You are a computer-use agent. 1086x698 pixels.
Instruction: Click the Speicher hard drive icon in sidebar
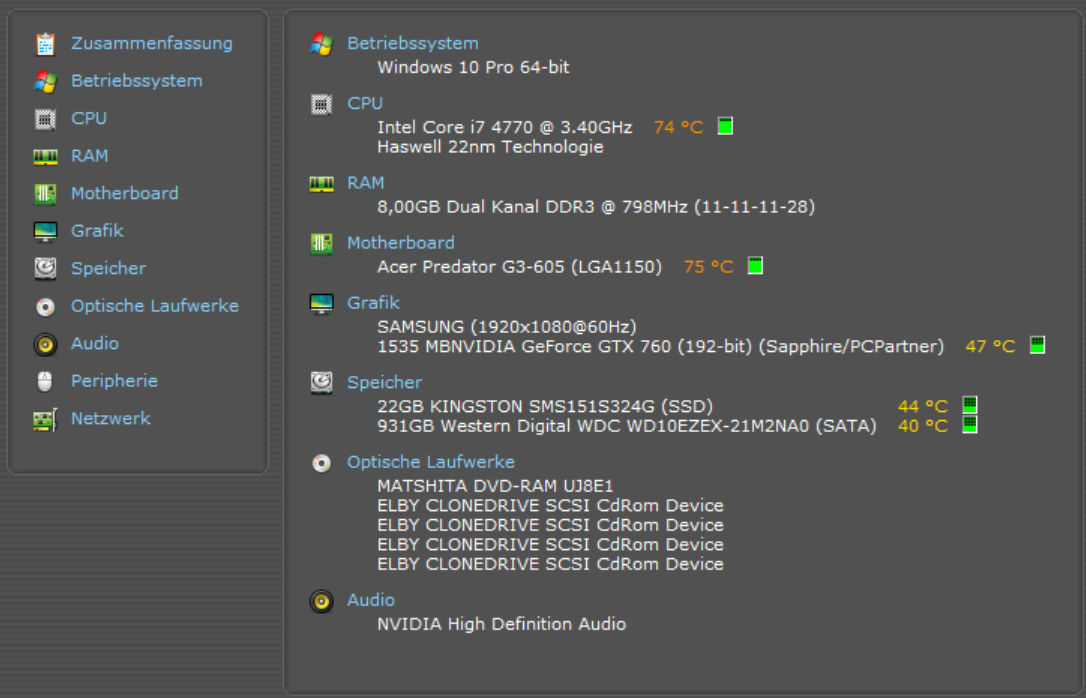click(46, 269)
